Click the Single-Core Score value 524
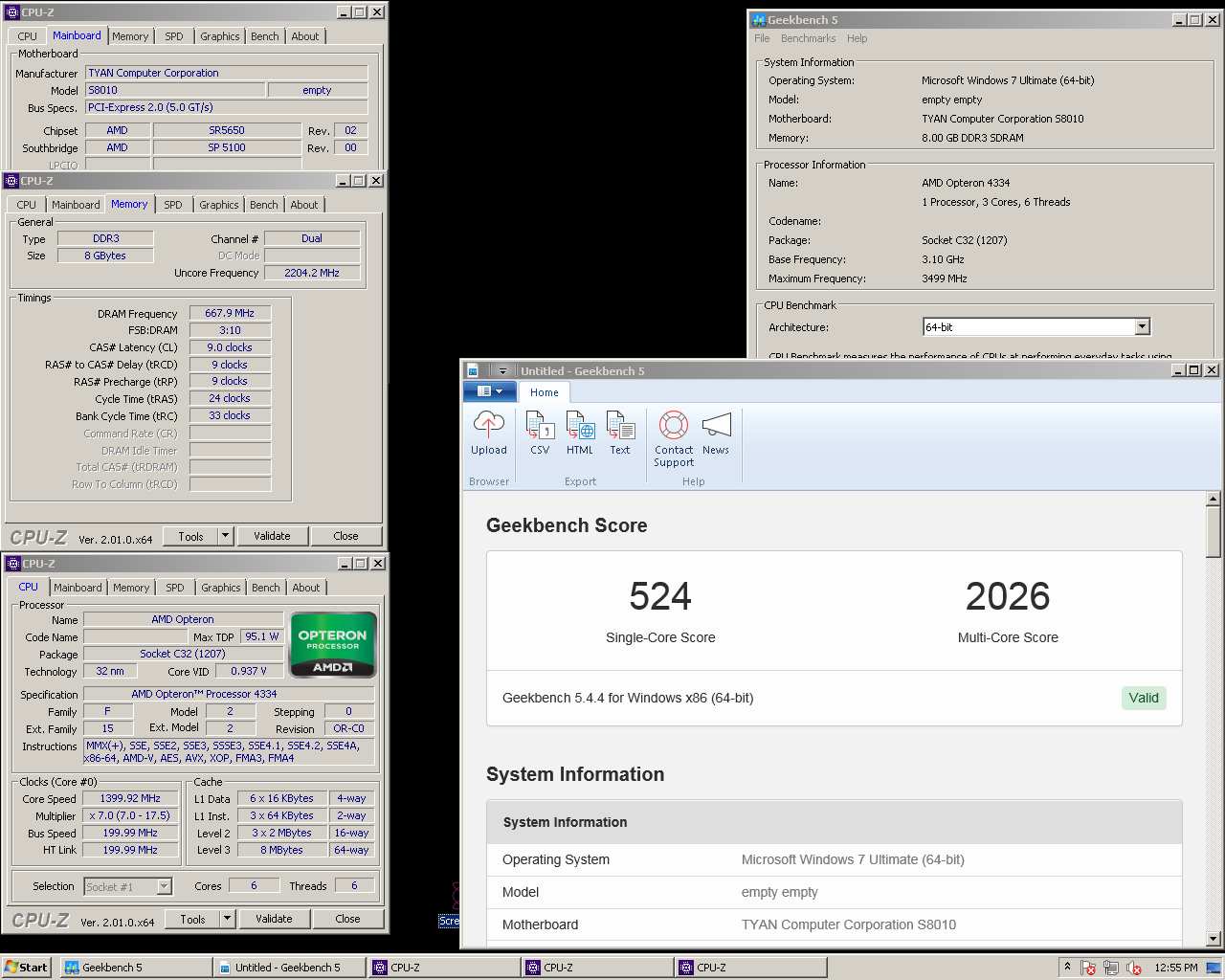Screen dimensions: 1225x980 pos(660,596)
